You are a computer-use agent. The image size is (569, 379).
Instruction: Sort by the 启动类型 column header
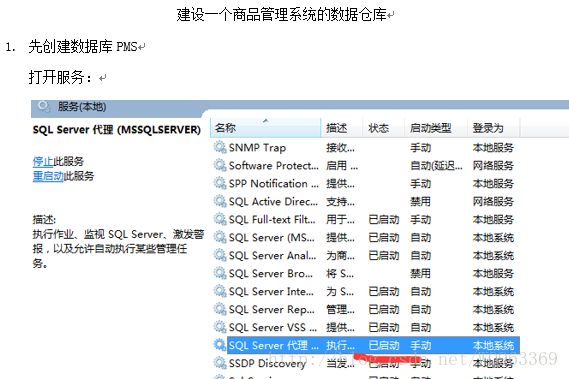(436, 128)
